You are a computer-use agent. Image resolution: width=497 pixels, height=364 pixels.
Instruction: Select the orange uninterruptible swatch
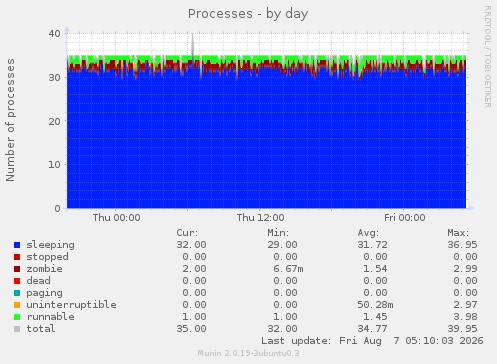coord(17,305)
